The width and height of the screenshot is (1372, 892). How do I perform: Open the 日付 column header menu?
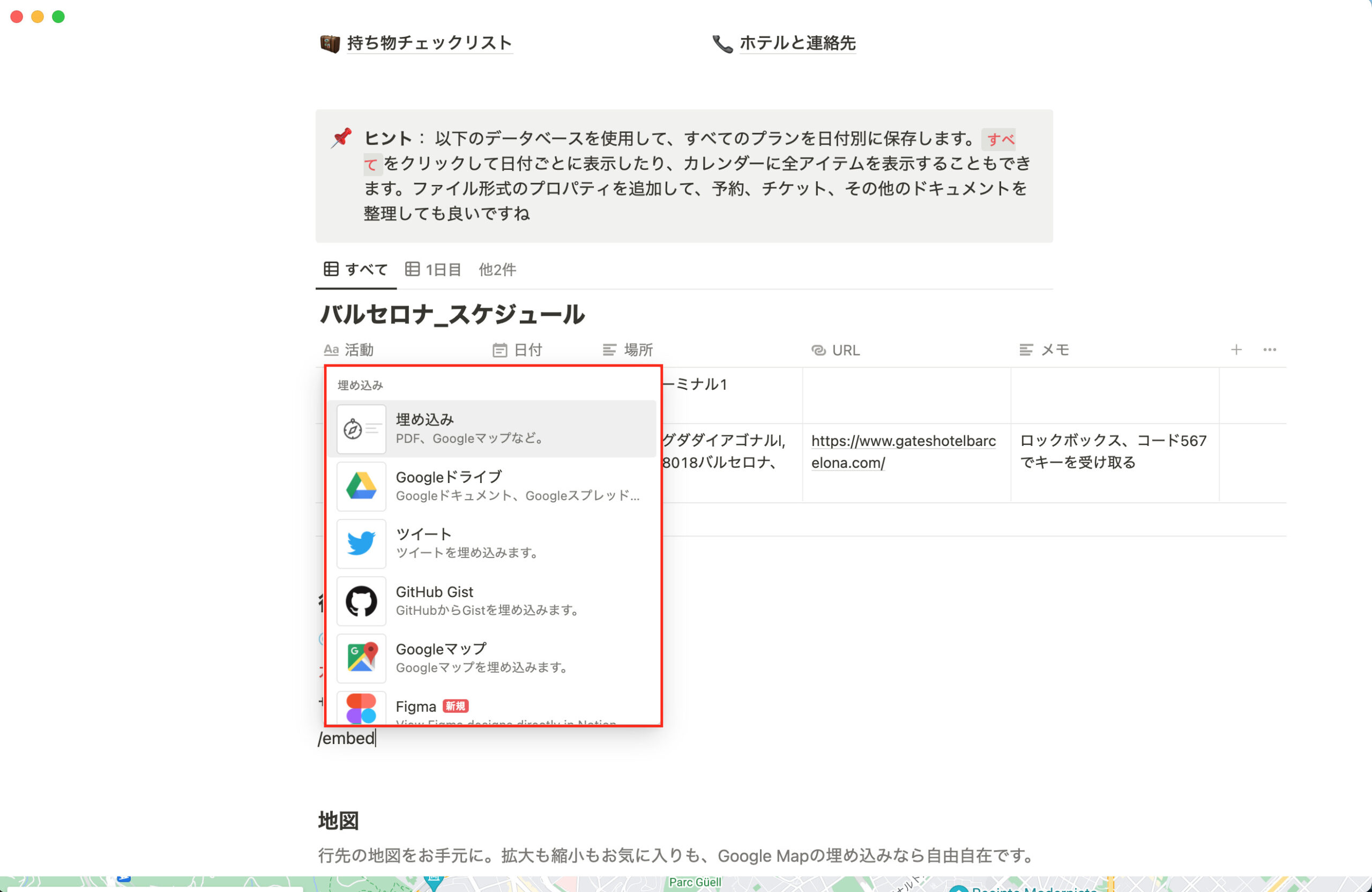(517, 350)
